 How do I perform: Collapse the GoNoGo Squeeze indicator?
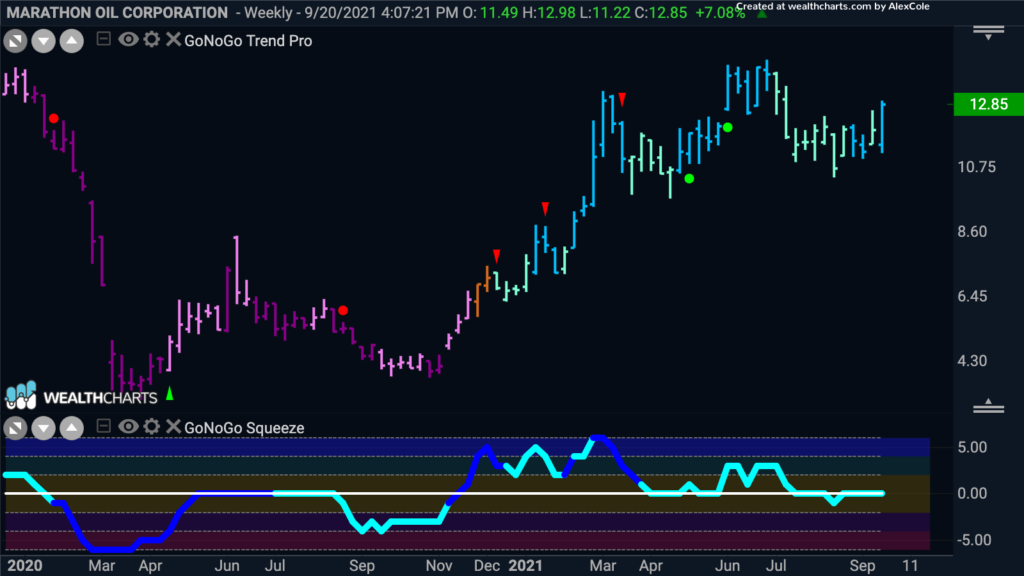coord(103,426)
